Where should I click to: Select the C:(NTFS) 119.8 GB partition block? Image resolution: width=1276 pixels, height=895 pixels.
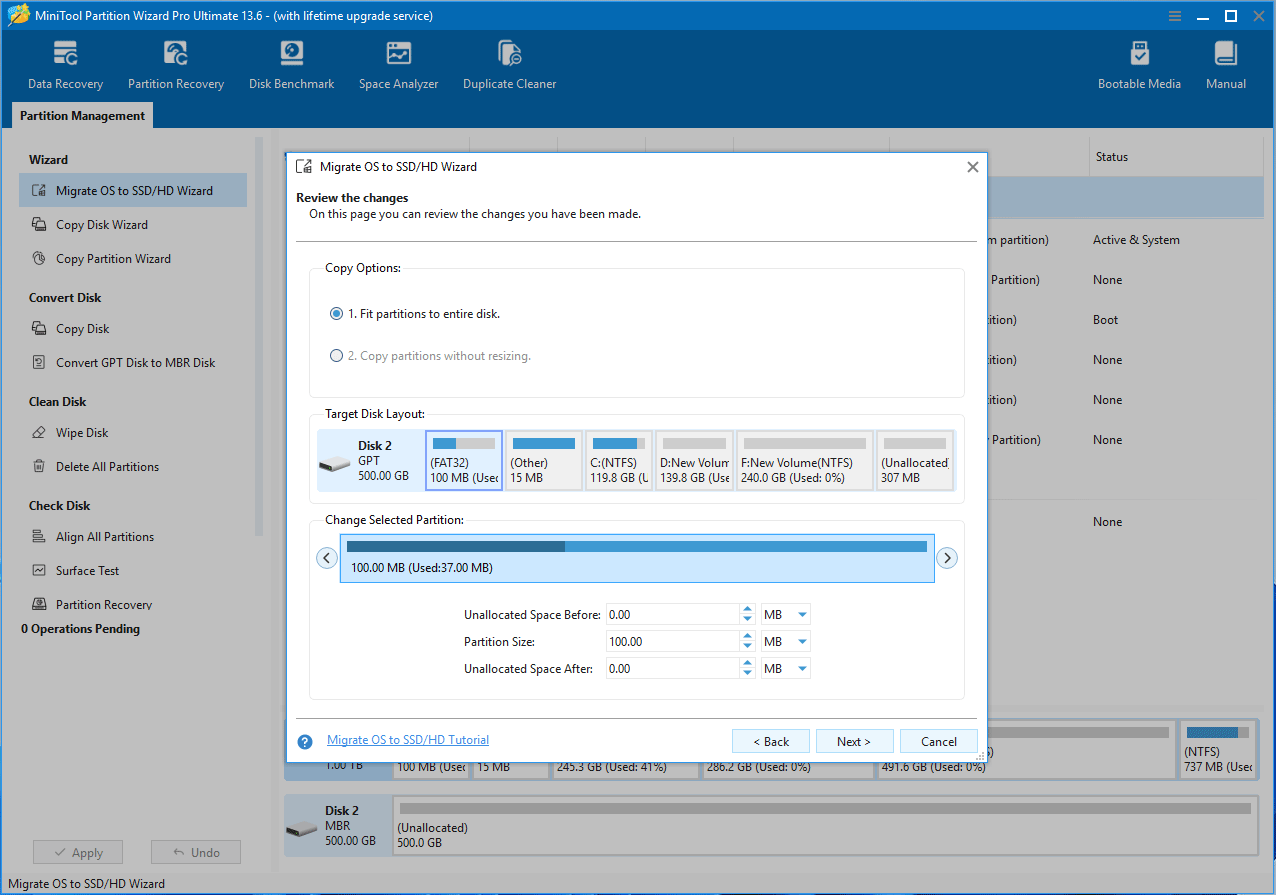[619, 460]
